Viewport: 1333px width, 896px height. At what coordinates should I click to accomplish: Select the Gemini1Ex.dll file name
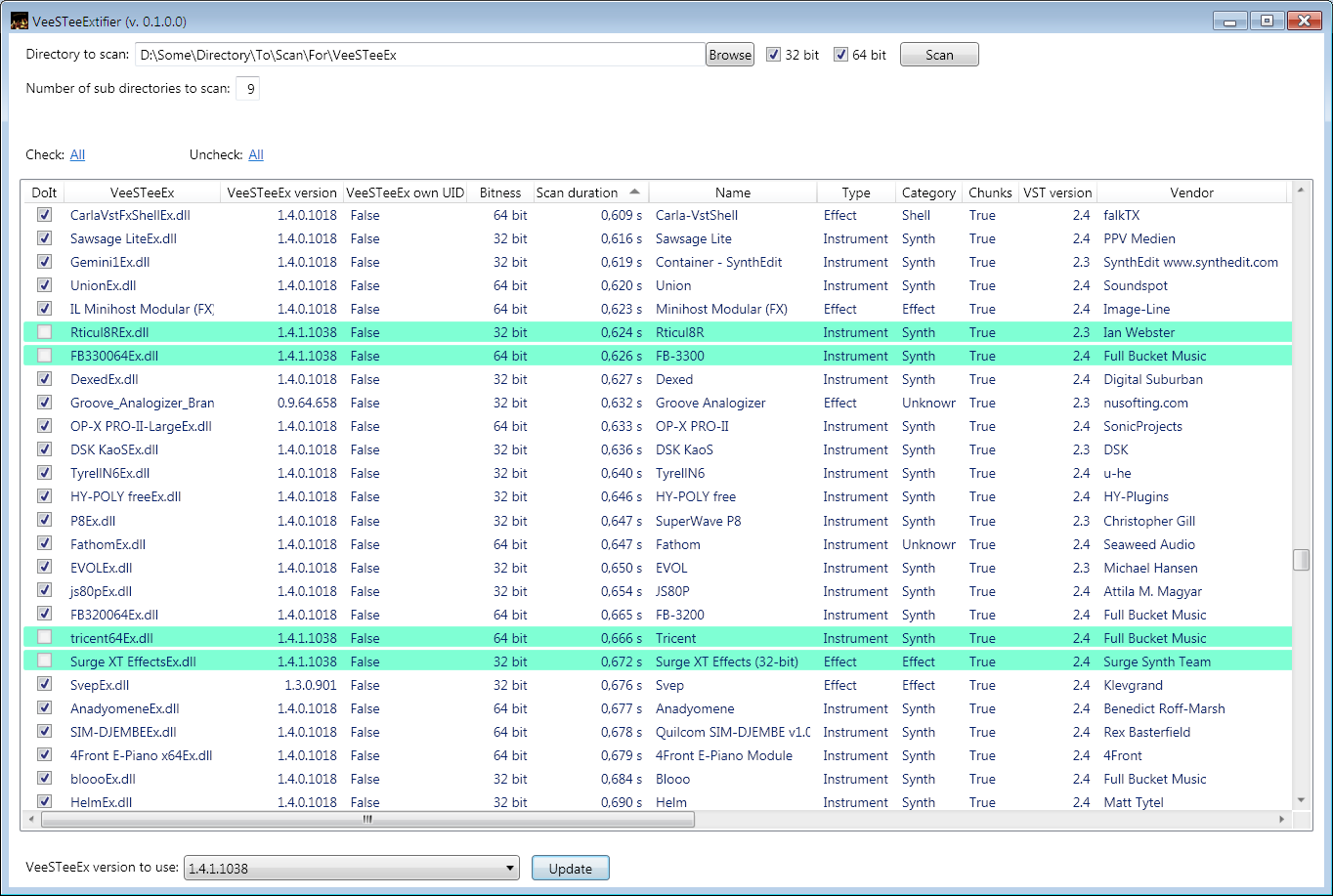[x=109, y=262]
